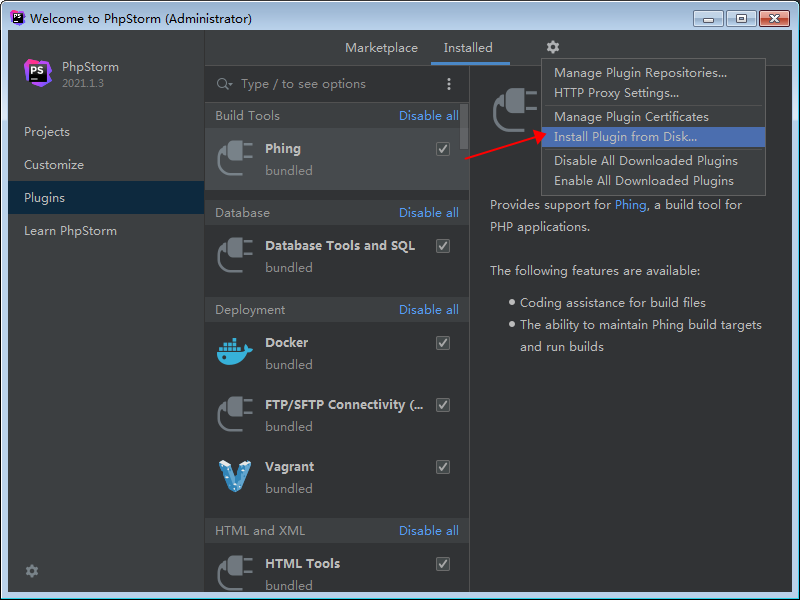Select the Installed tab

tap(468, 48)
